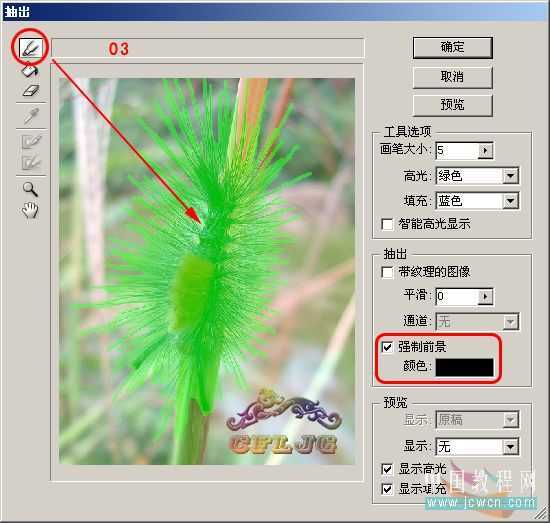Screen dimensions: 550x523
Task: Click the 预览 button
Action: (452, 105)
